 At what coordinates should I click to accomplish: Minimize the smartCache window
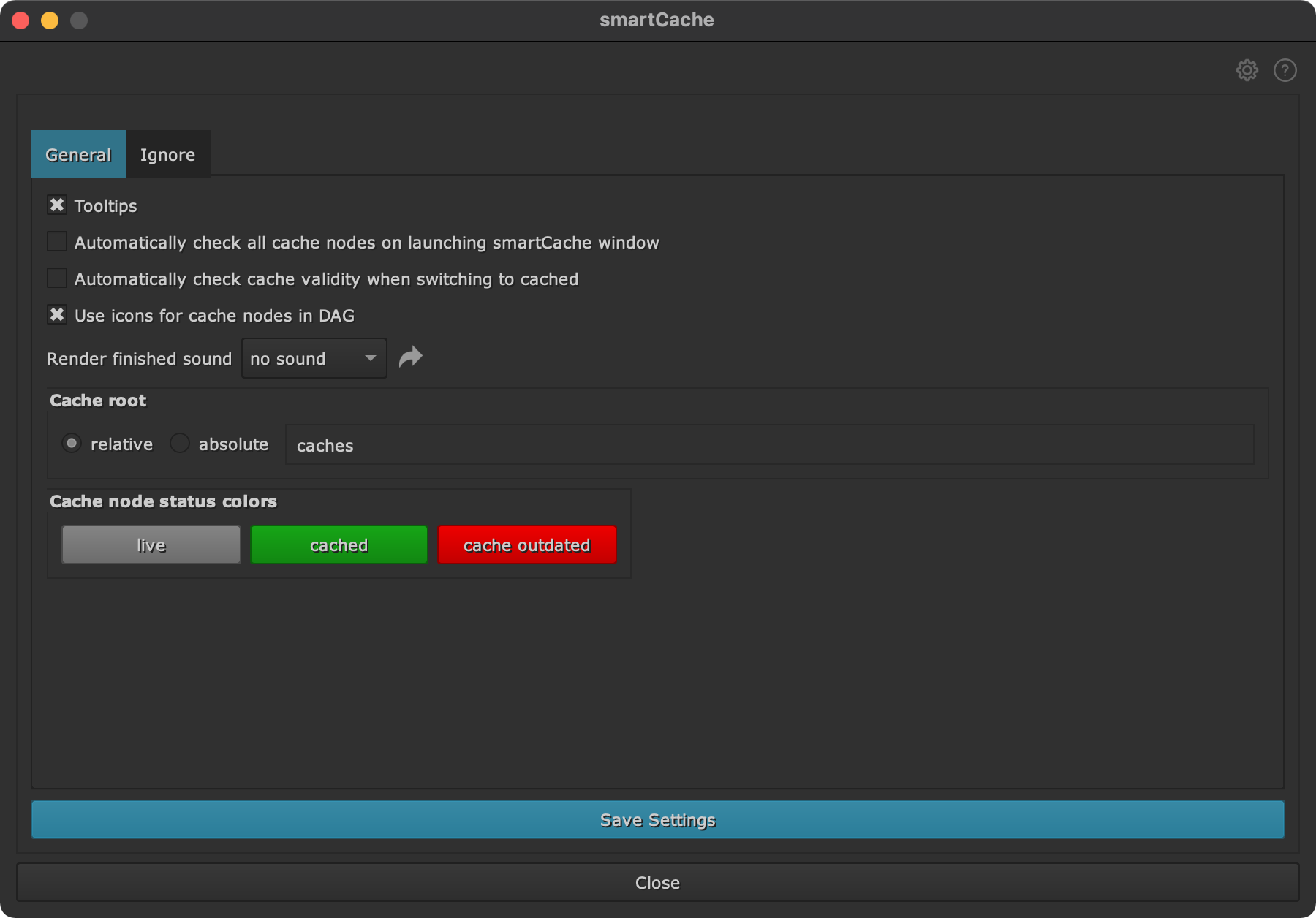click(50, 20)
